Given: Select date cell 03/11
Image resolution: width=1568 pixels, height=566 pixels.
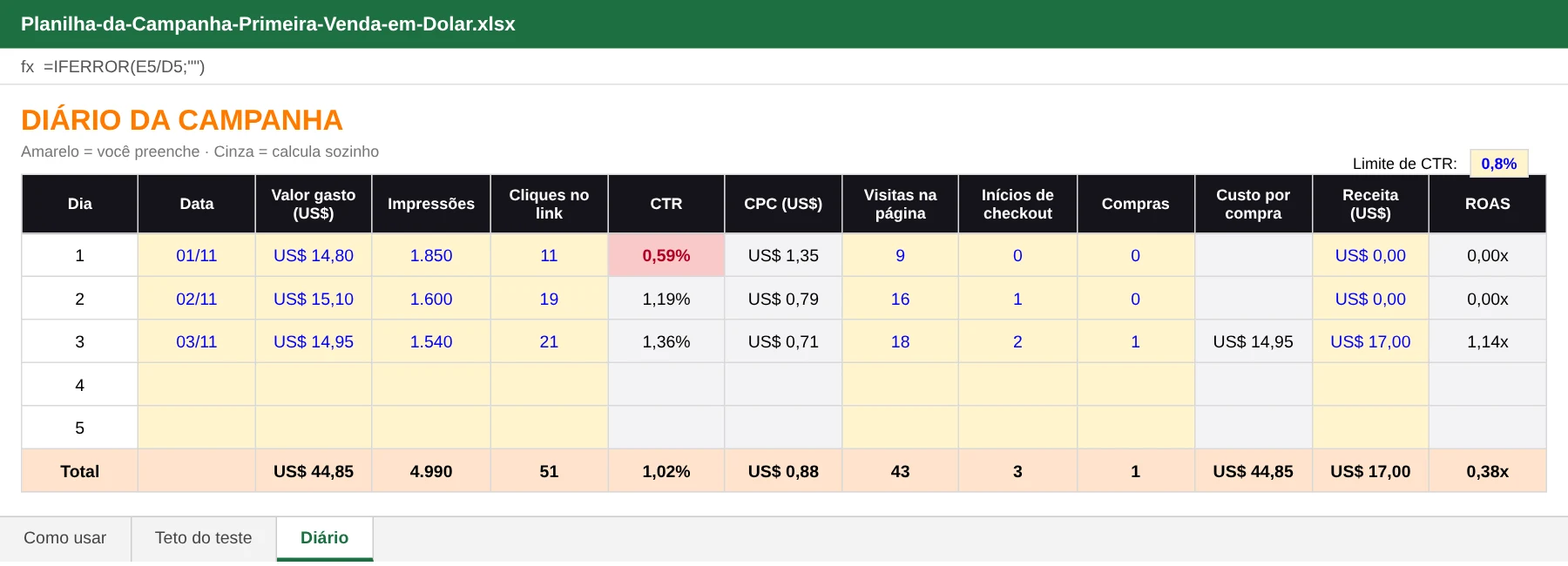Looking at the screenshot, I should pos(197,341).
